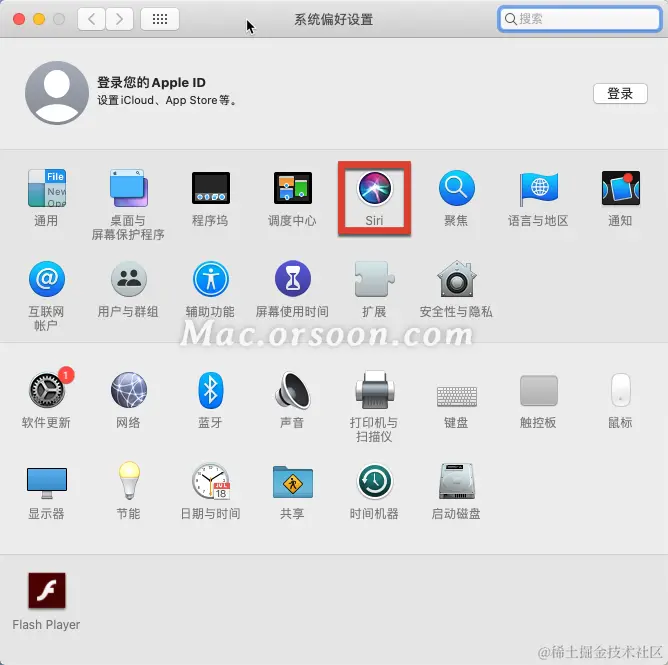Go back with the left arrow button

[91, 19]
